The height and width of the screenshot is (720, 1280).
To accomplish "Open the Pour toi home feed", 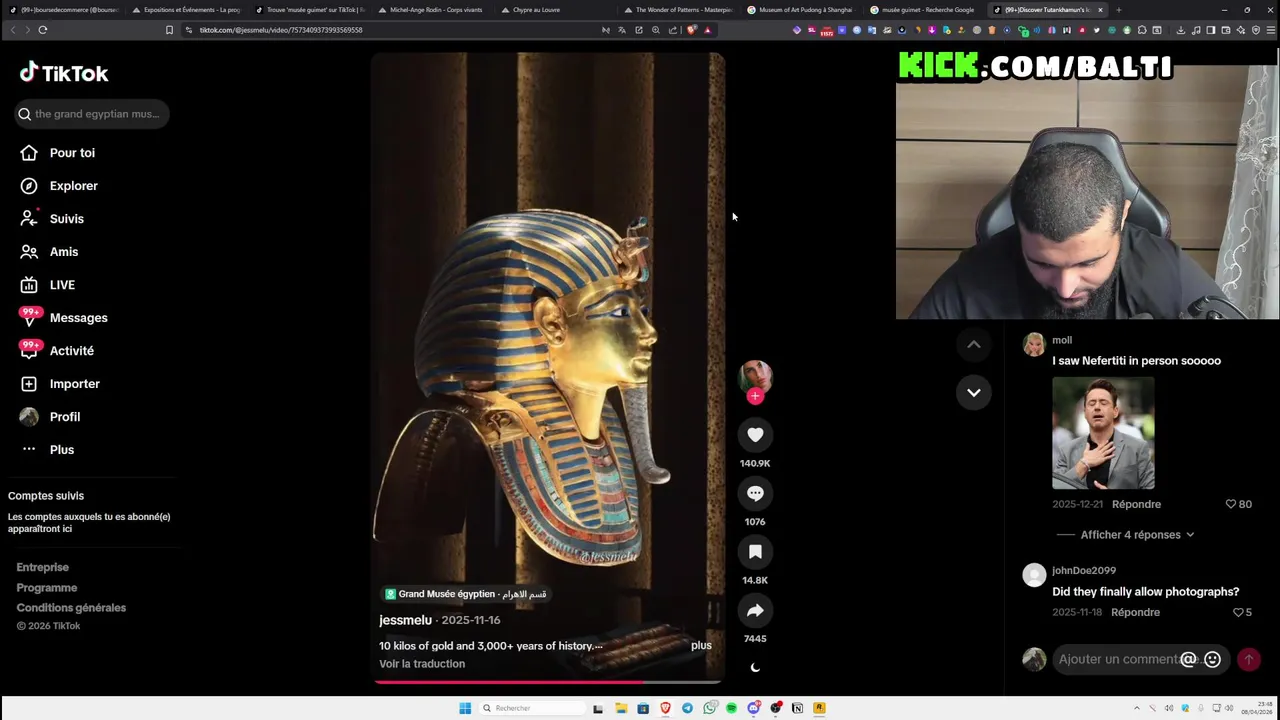I will pyautogui.click(x=58, y=153).
